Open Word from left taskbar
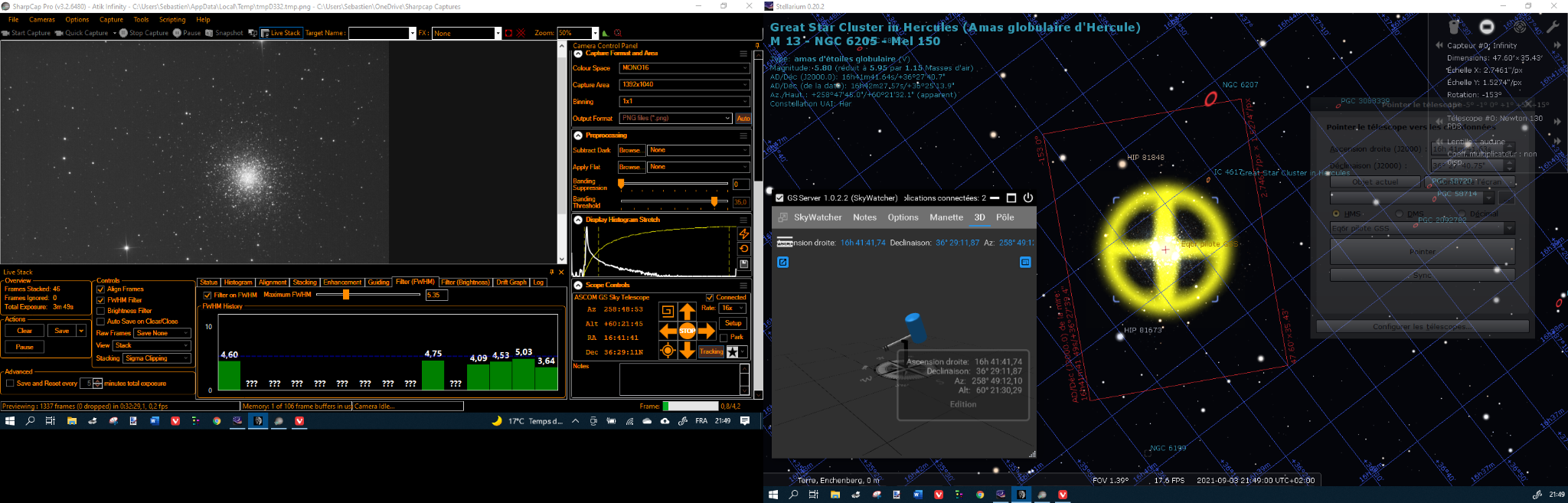Screen dimensions: 1568x503 click(x=155, y=420)
